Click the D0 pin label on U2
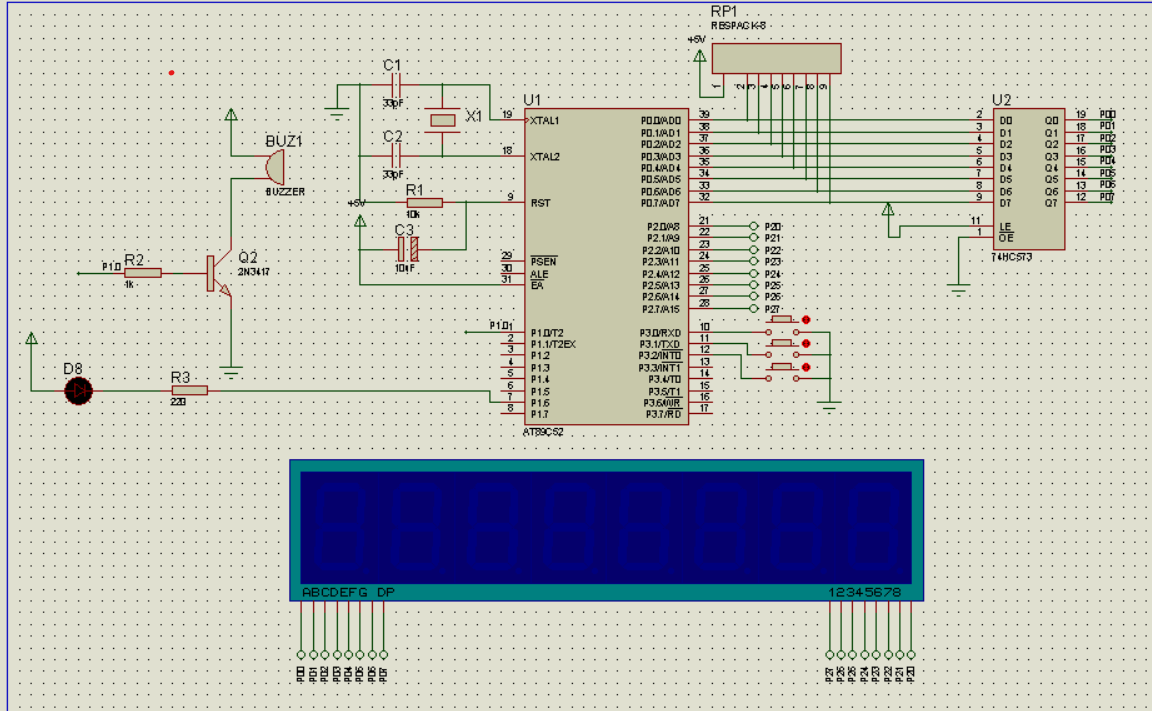The width and height of the screenshot is (1152, 711). coord(1006,120)
